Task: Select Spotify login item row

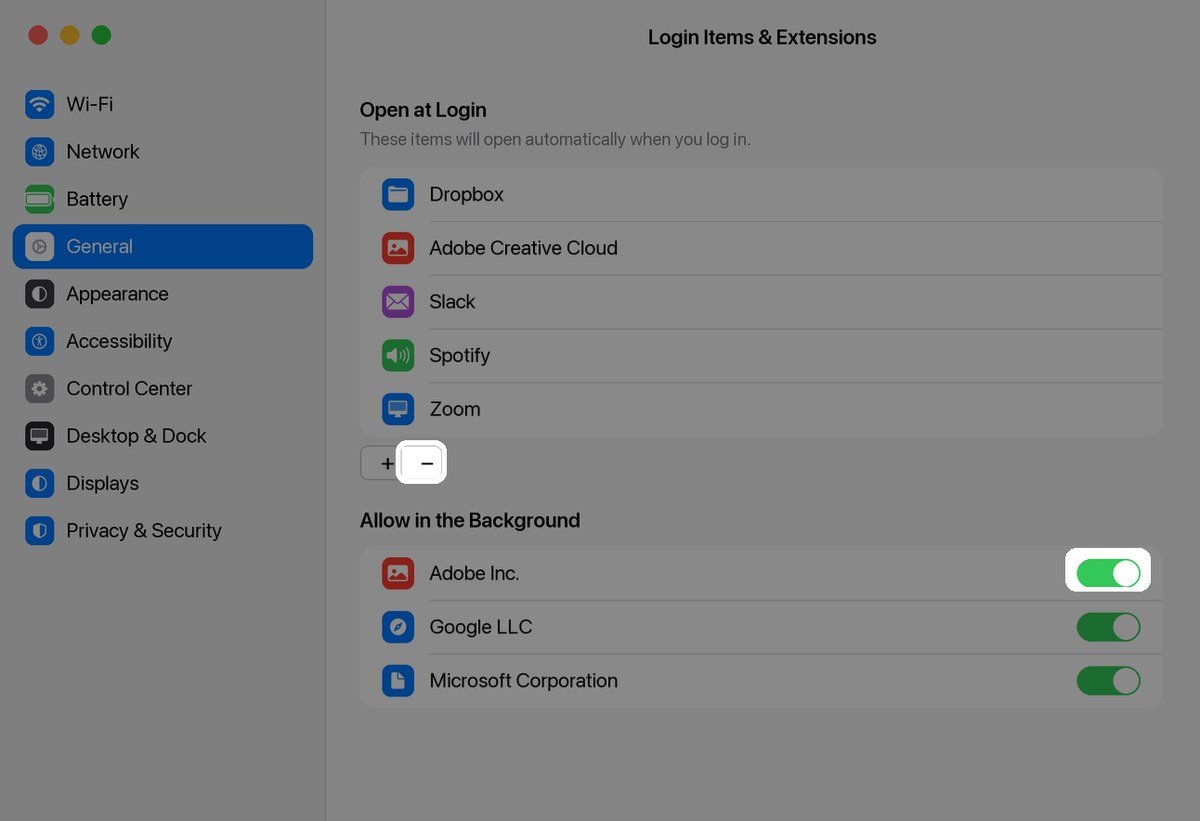Action: (x=761, y=355)
